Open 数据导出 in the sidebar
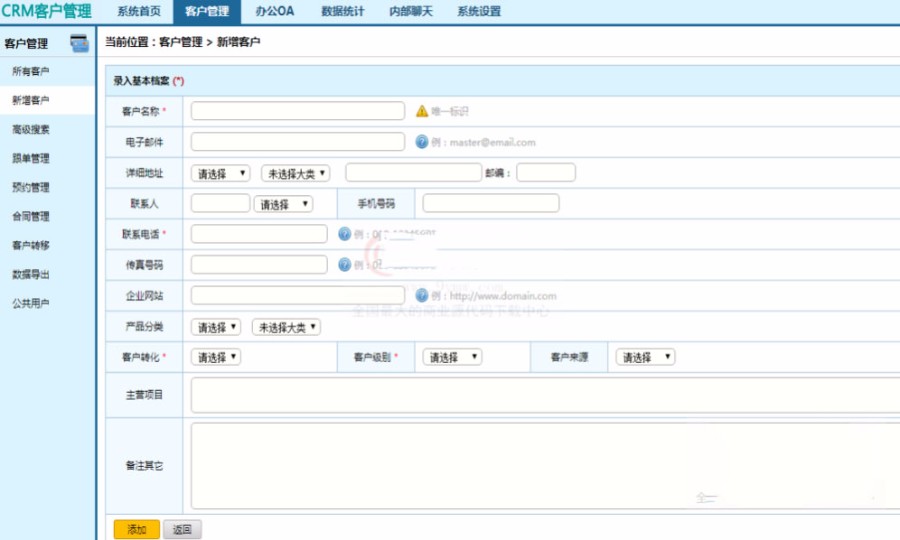 [31, 274]
